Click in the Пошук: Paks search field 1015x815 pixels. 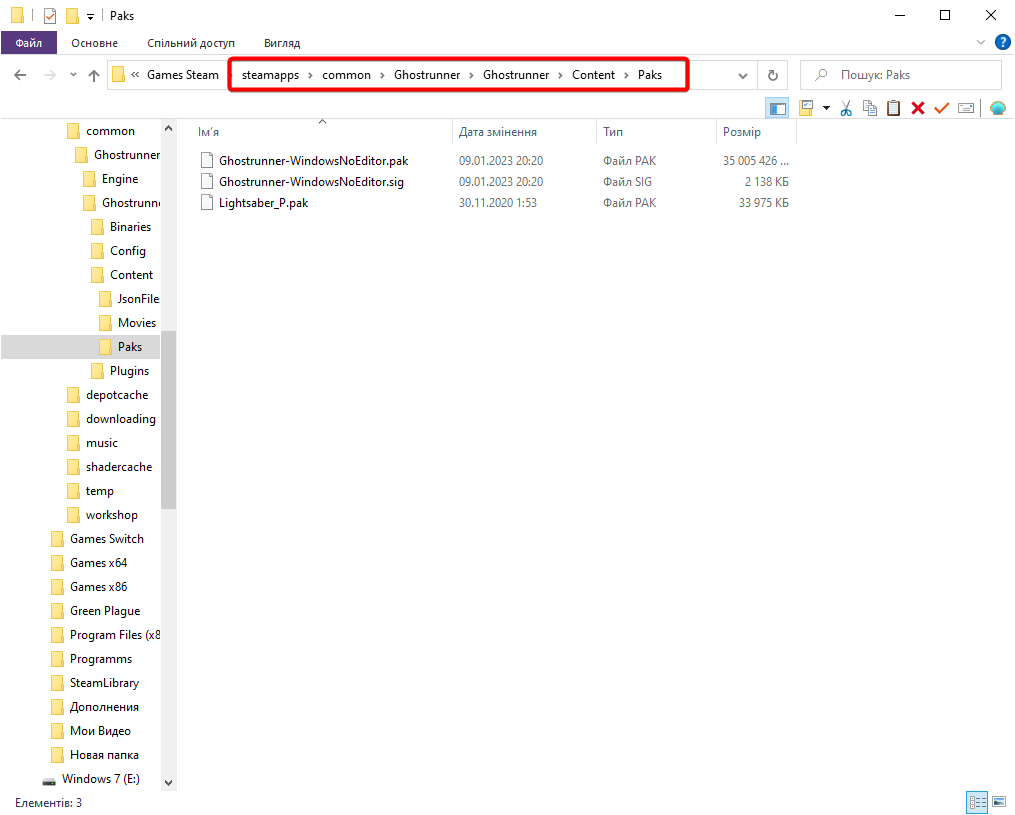(901, 75)
